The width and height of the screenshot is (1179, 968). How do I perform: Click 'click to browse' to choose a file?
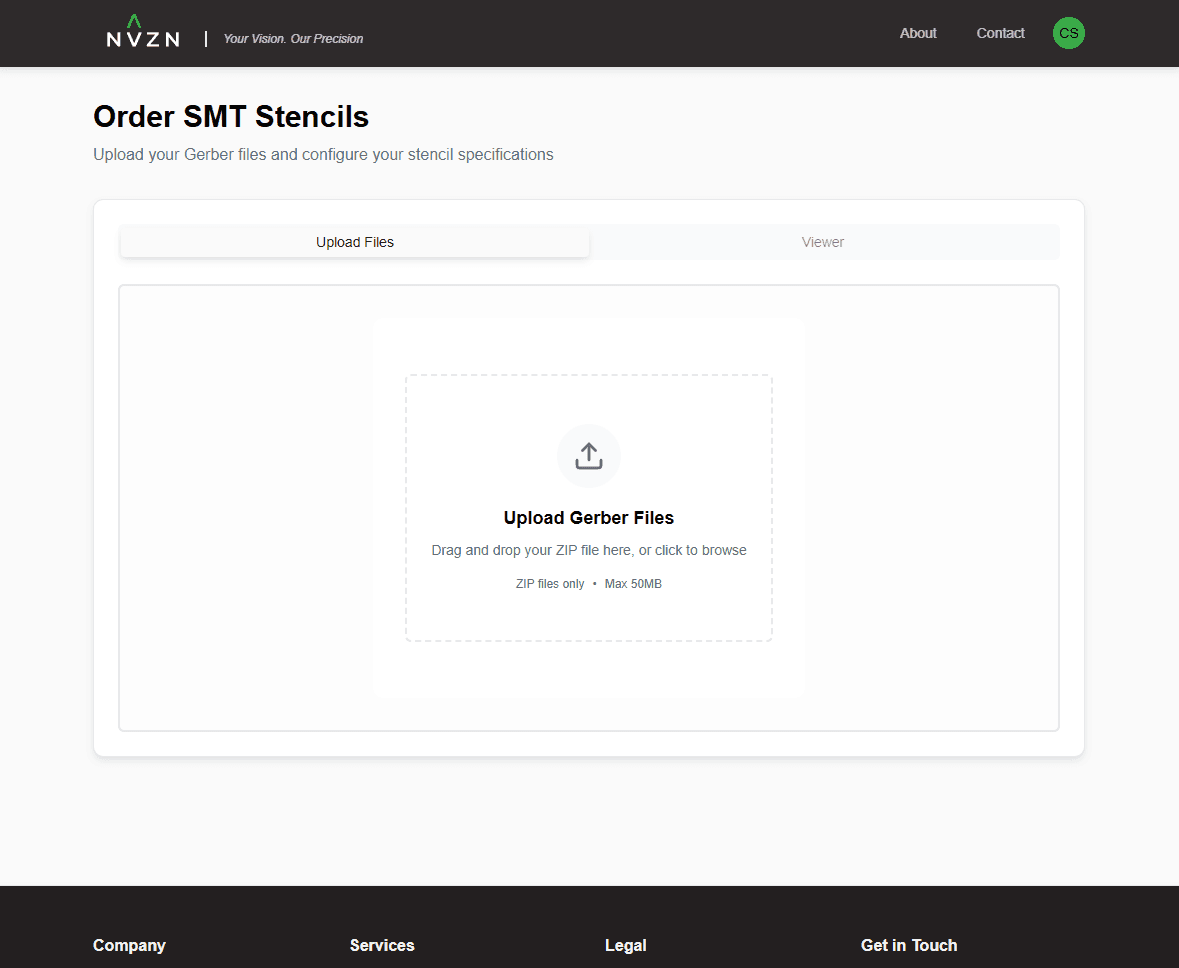[x=703, y=549]
